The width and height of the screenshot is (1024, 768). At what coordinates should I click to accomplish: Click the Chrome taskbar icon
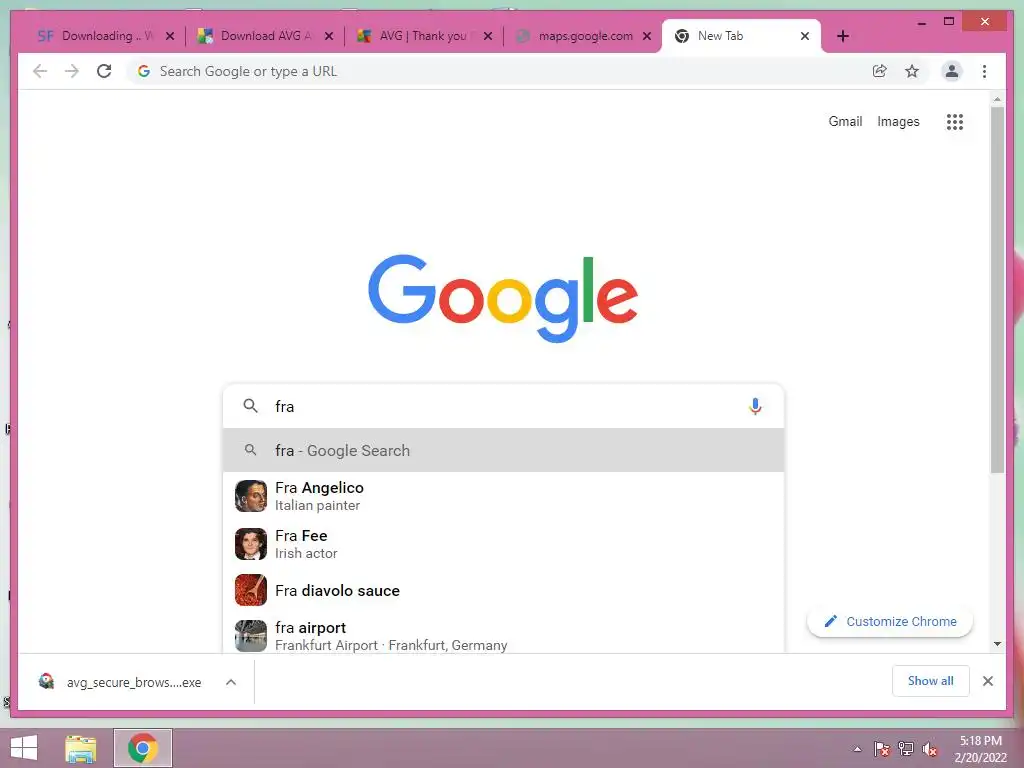[x=143, y=748]
